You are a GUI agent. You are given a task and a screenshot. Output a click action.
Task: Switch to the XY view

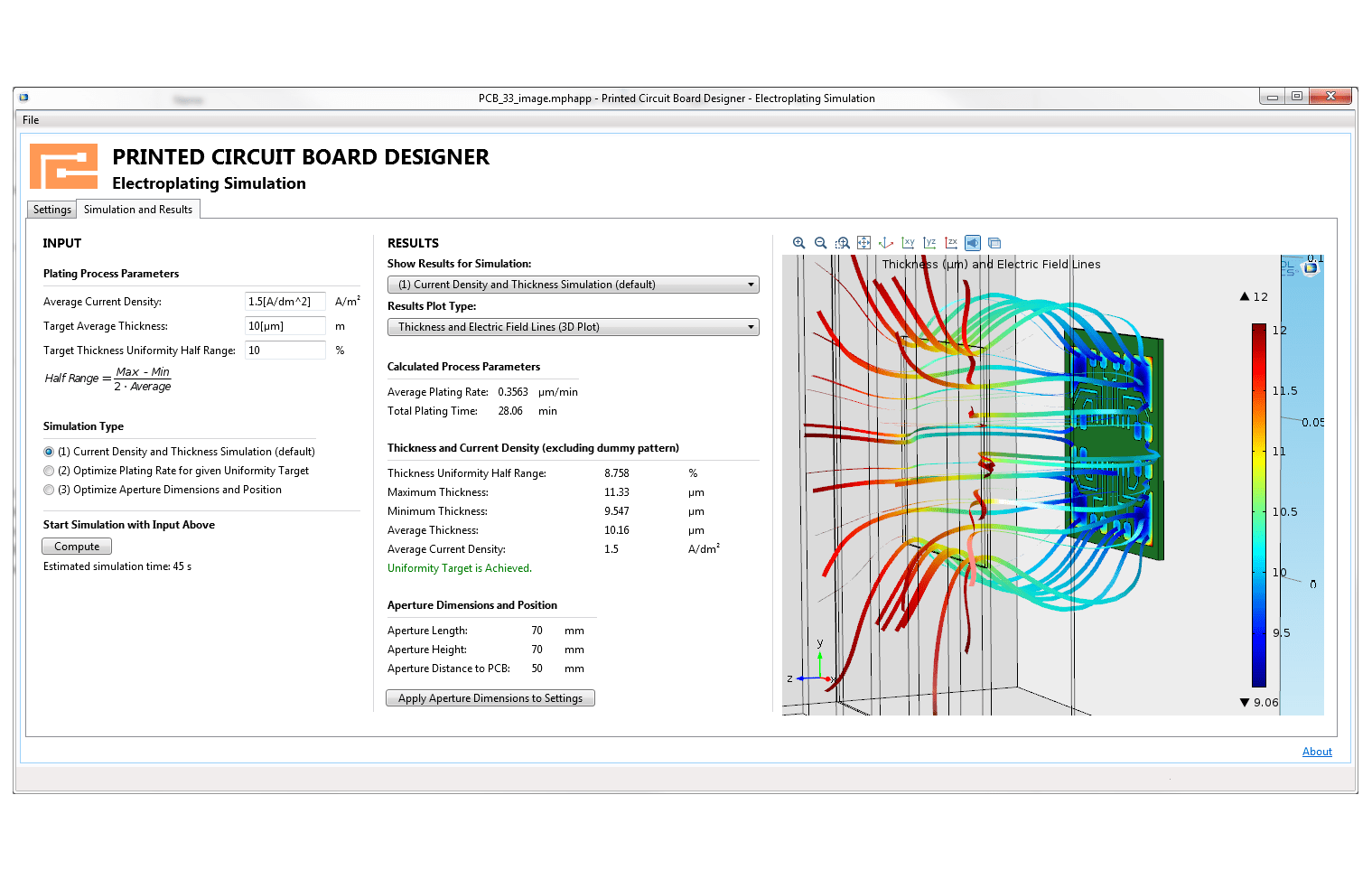[x=908, y=242]
